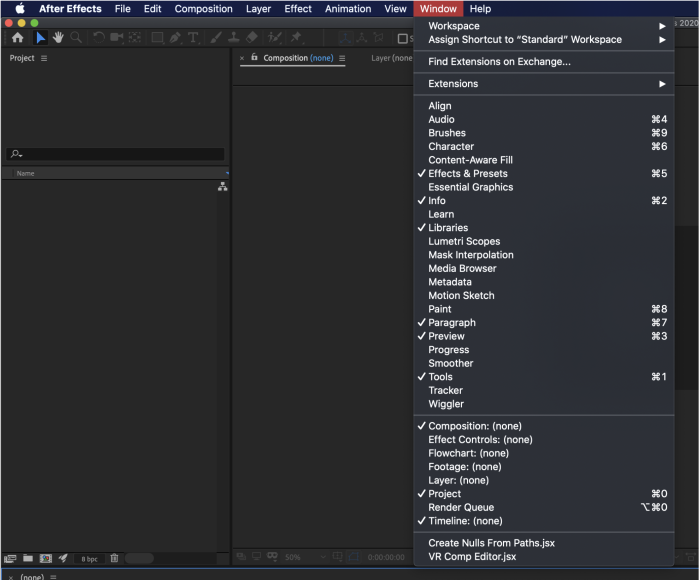Image resolution: width=700 pixels, height=580 pixels.
Task: Uncheck the Preview panel entry
Action: point(544,336)
